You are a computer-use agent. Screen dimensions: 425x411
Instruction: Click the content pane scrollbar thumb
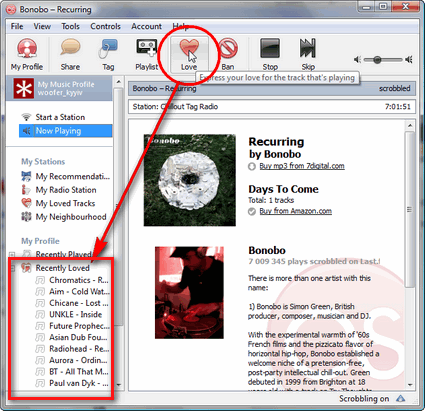[x=410, y=209]
